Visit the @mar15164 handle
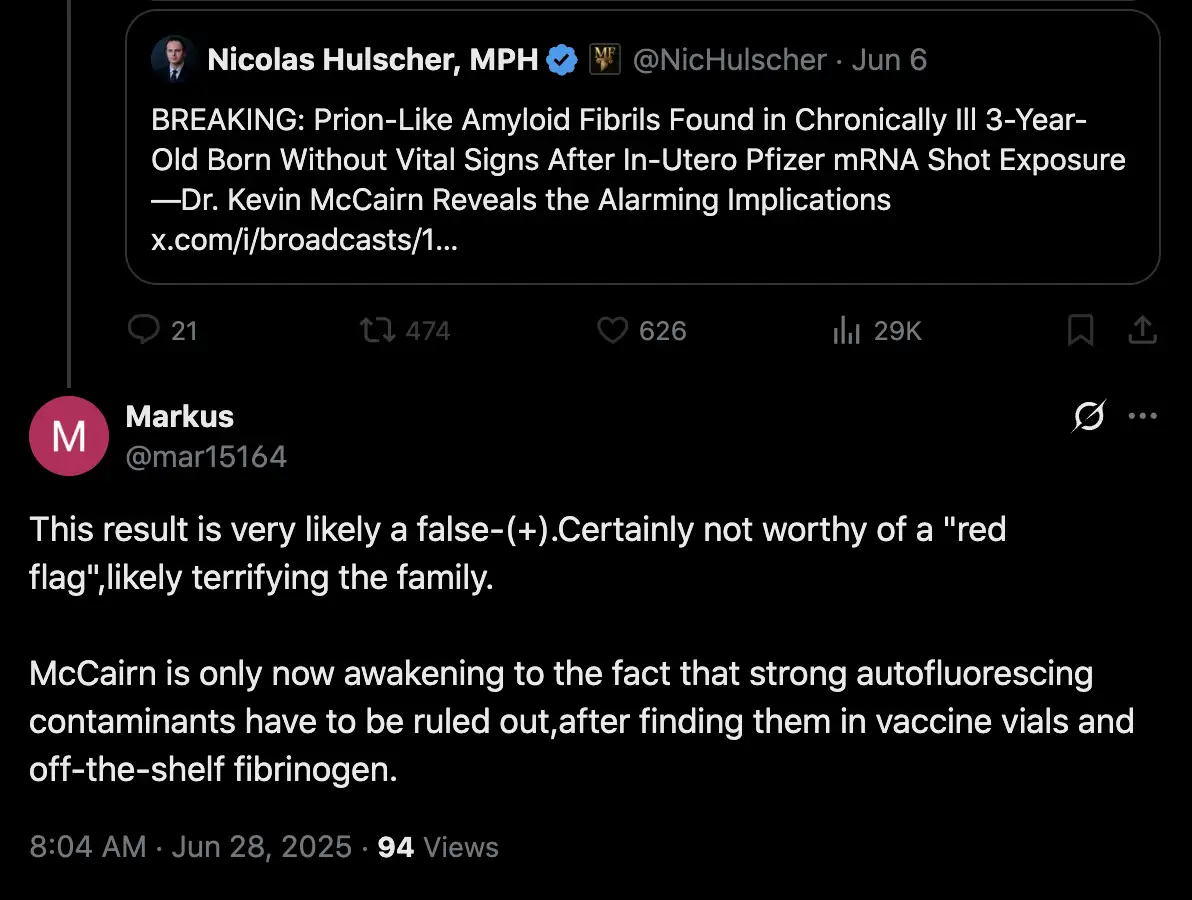1192x900 pixels. click(x=206, y=457)
